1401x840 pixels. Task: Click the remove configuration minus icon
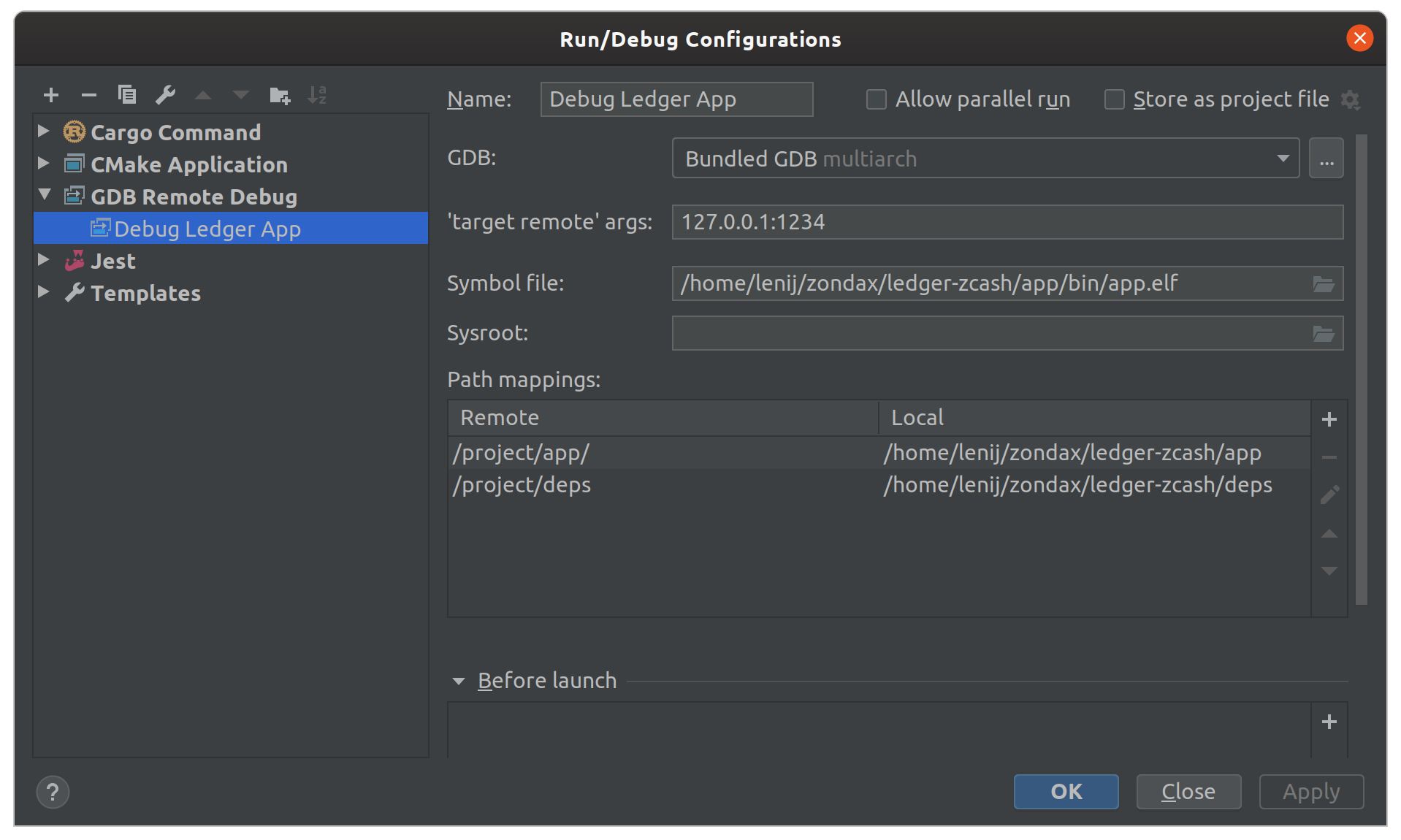click(89, 95)
